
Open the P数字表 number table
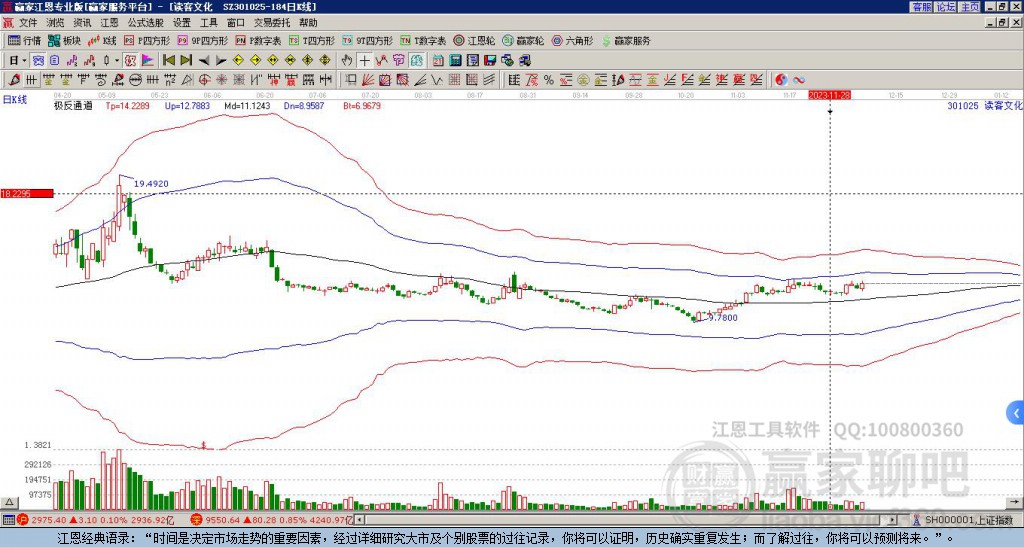coord(258,40)
